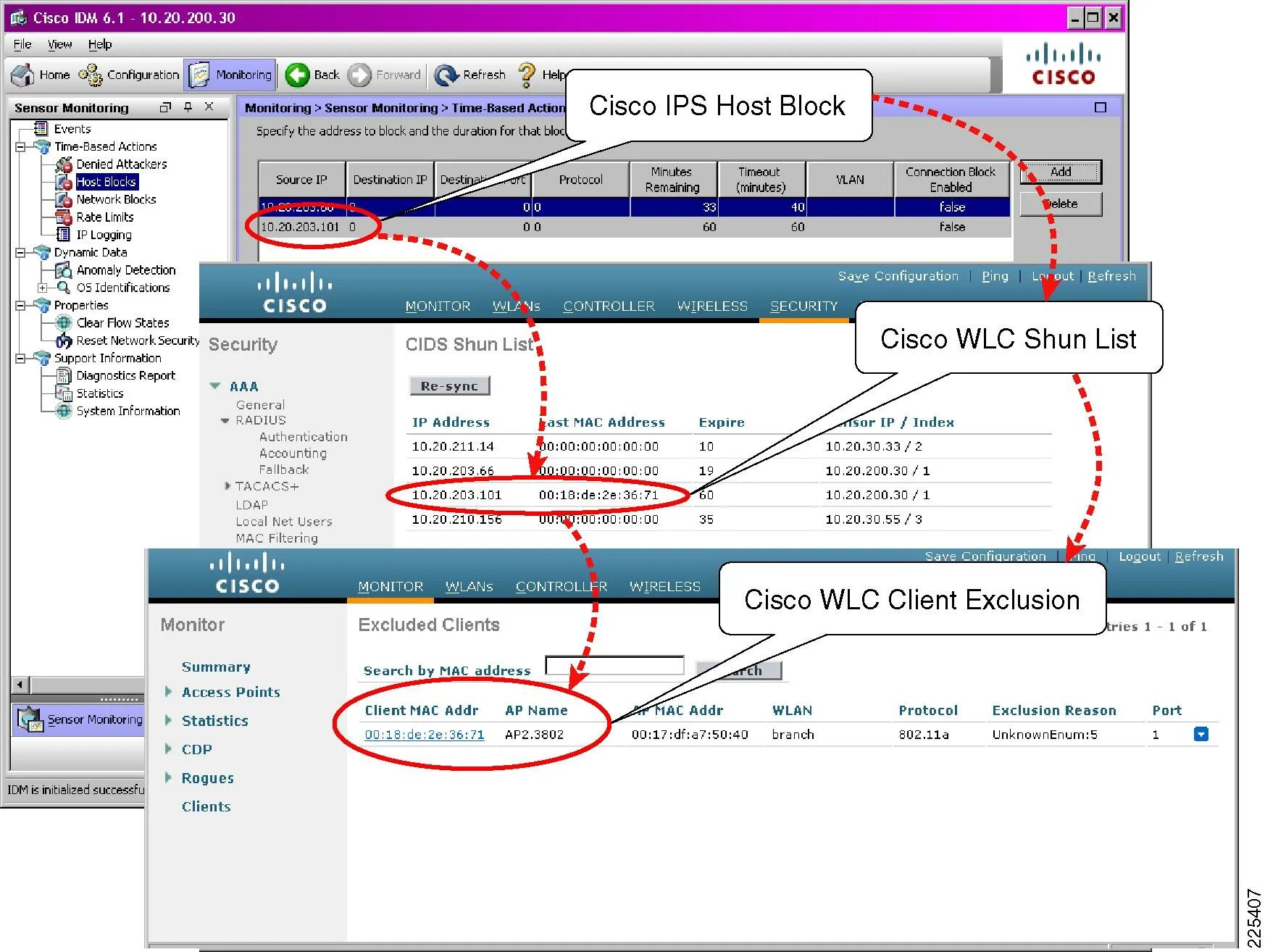
Task: Open the MONITOR tab in Shun List window
Action: click(x=438, y=306)
